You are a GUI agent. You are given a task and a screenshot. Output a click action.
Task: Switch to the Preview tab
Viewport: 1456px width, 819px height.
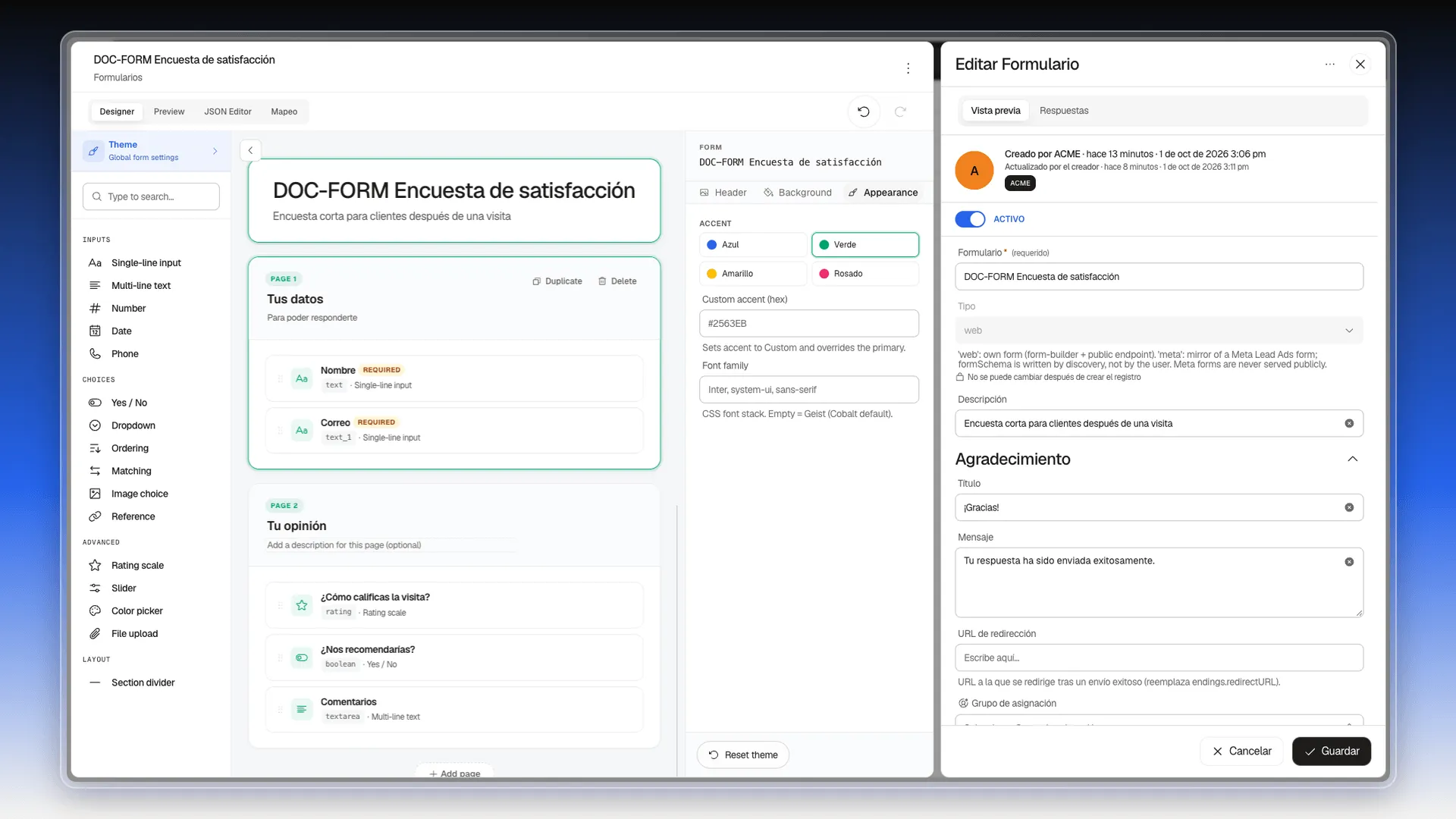[169, 111]
